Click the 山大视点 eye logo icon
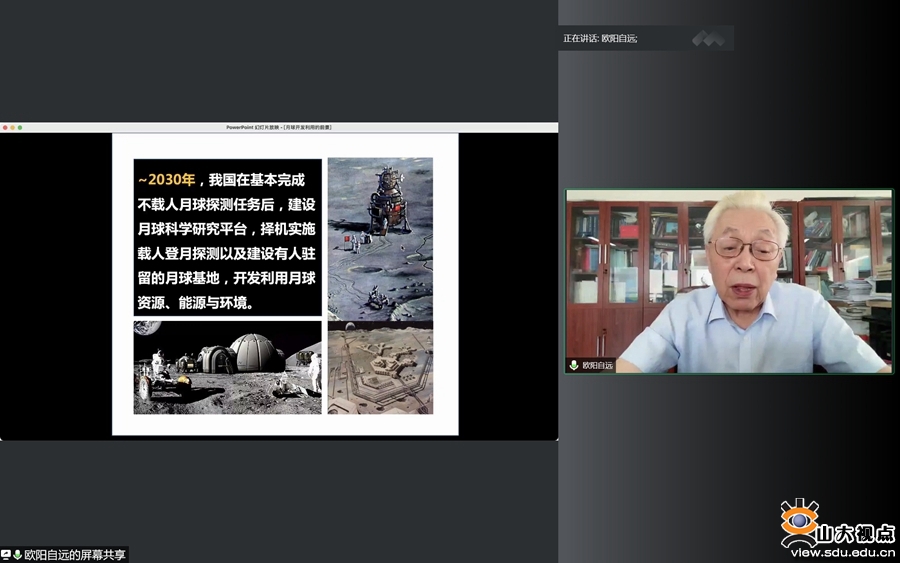 [799, 523]
